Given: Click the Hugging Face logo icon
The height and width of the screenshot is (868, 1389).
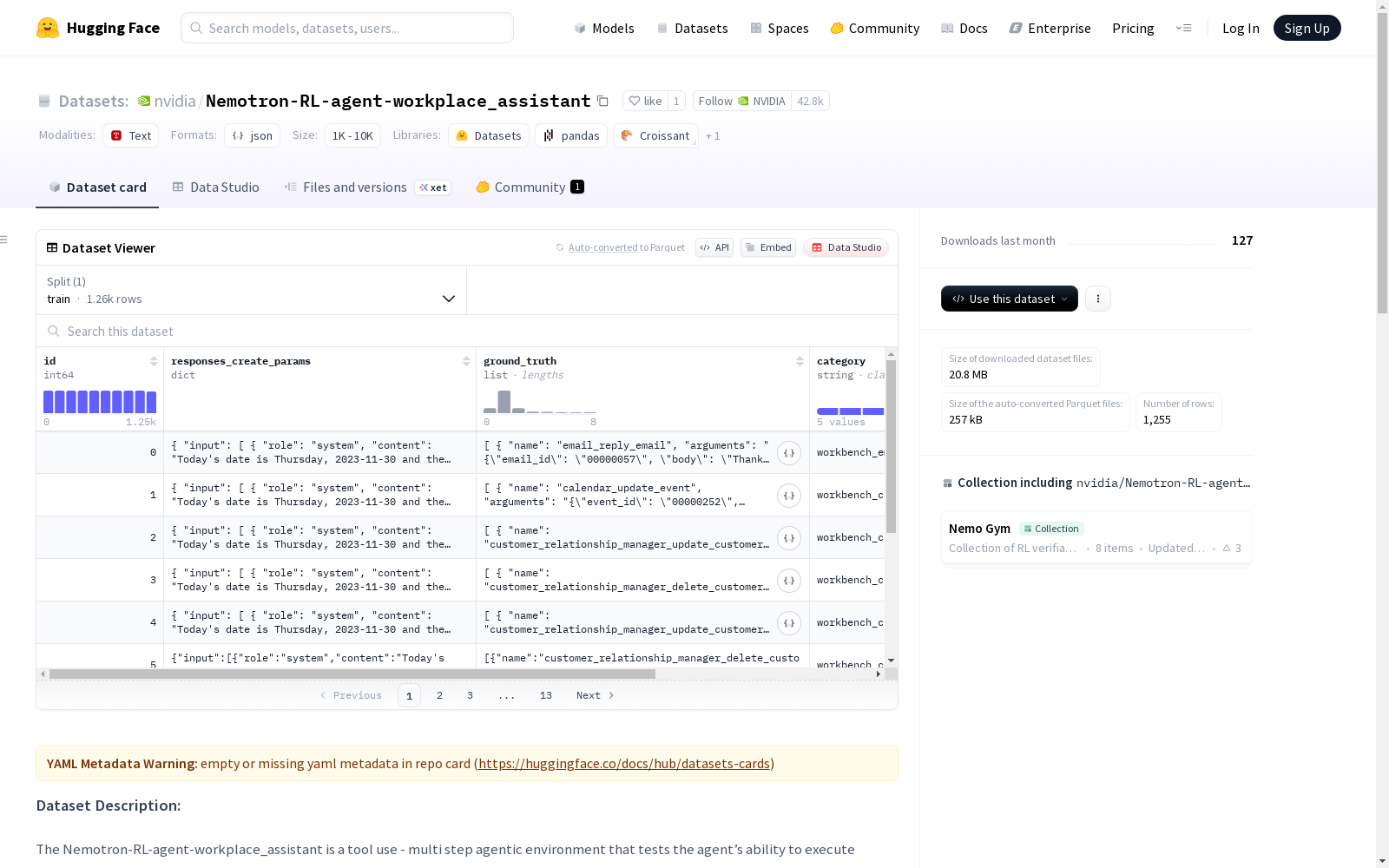Looking at the screenshot, I should (48, 28).
